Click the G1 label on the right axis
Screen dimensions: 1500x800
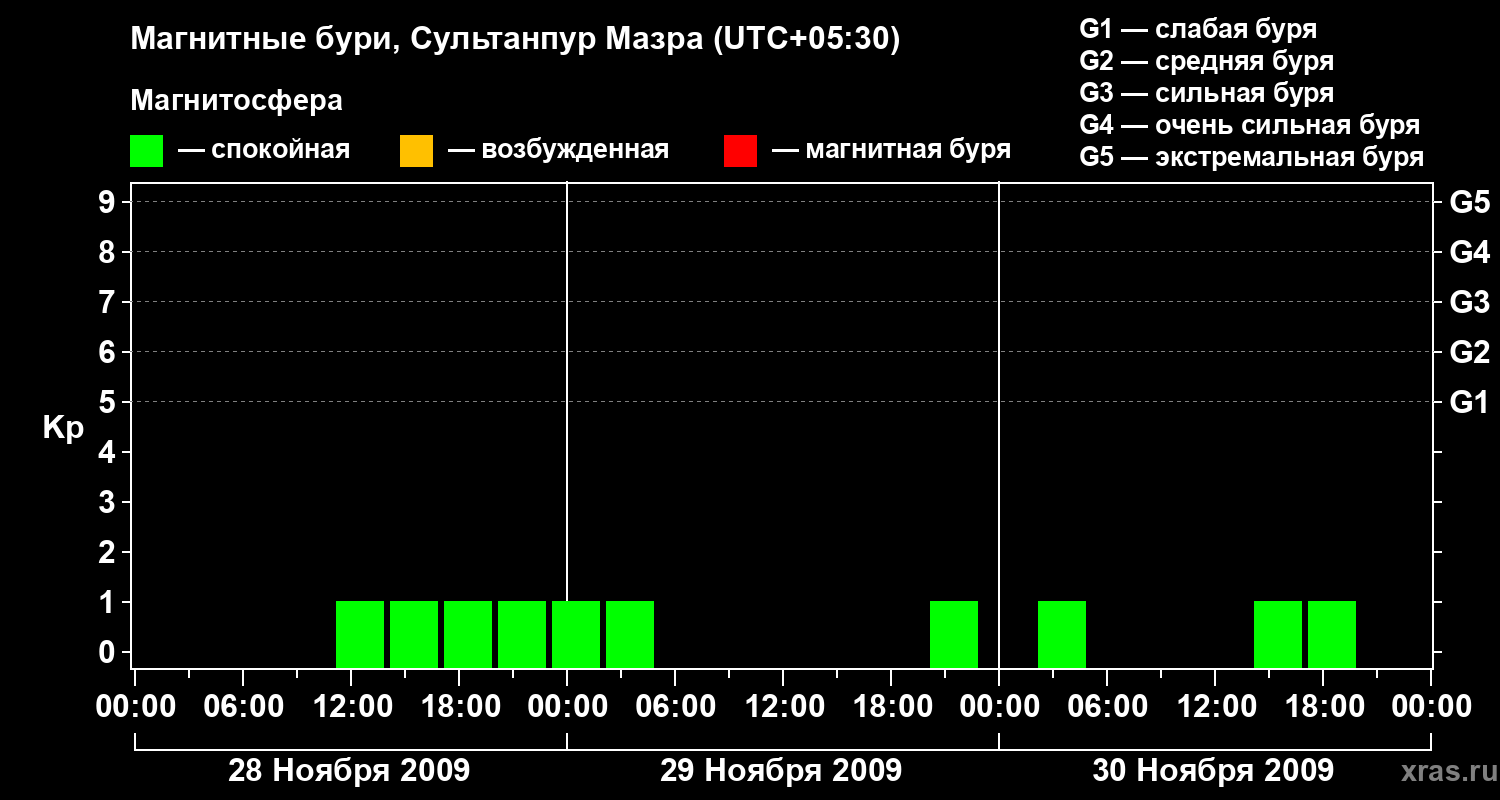point(1470,402)
